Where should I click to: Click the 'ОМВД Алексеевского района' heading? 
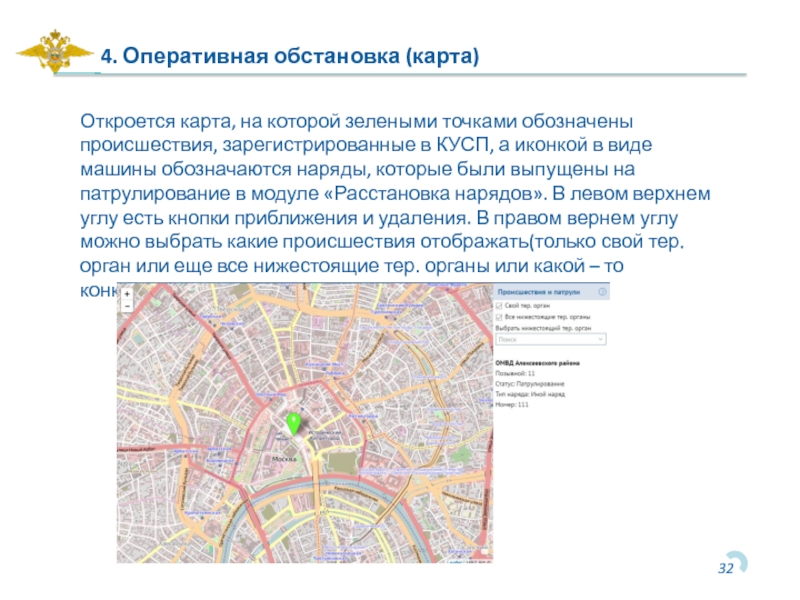[x=537, y=363]
